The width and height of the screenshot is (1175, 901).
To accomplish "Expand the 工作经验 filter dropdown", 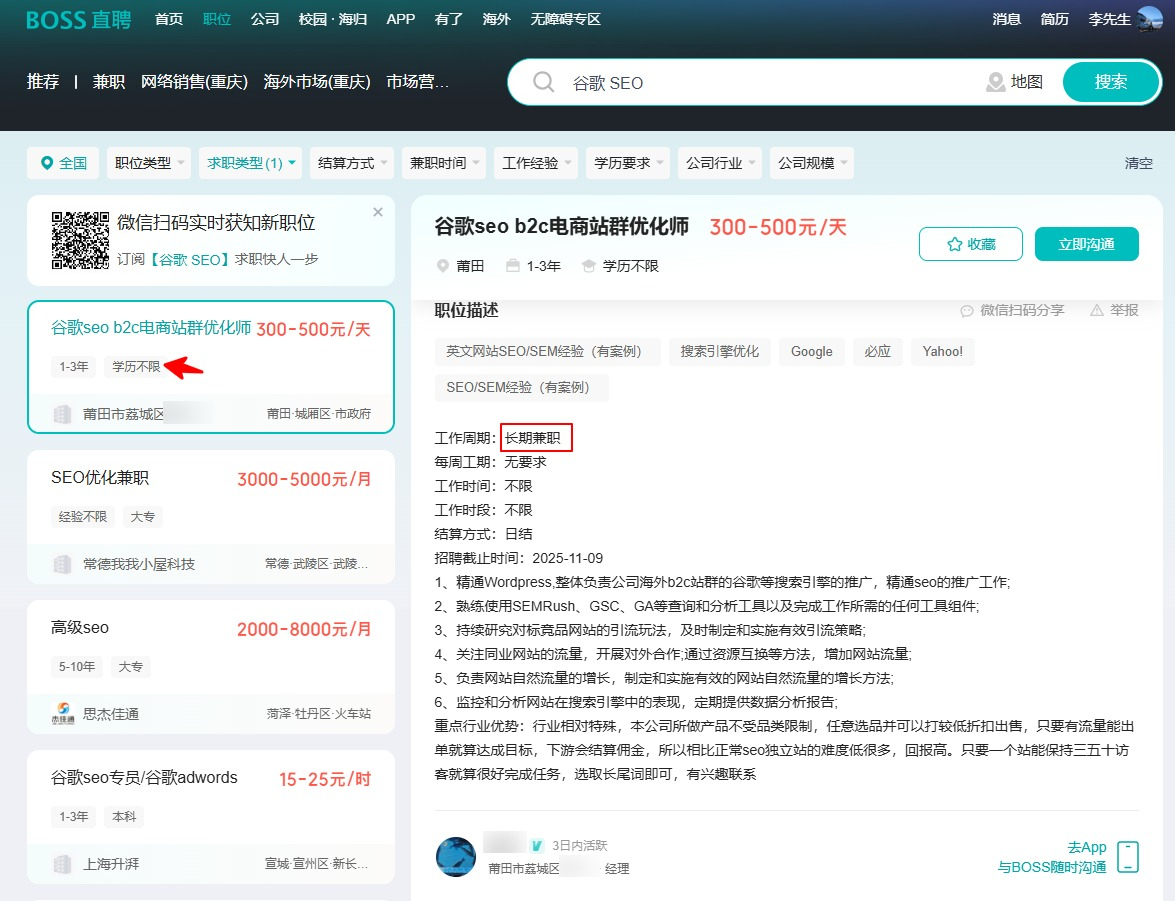I will (538, 163).
